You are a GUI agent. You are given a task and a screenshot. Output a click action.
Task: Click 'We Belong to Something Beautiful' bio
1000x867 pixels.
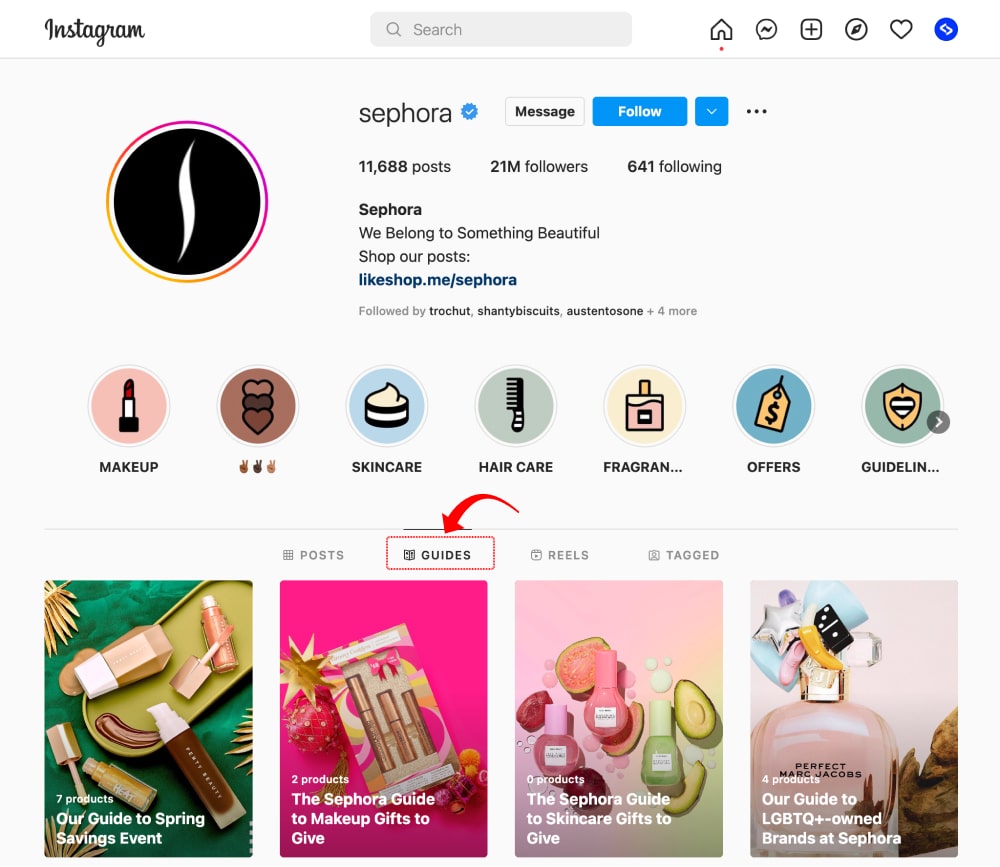tap(479, 233)
